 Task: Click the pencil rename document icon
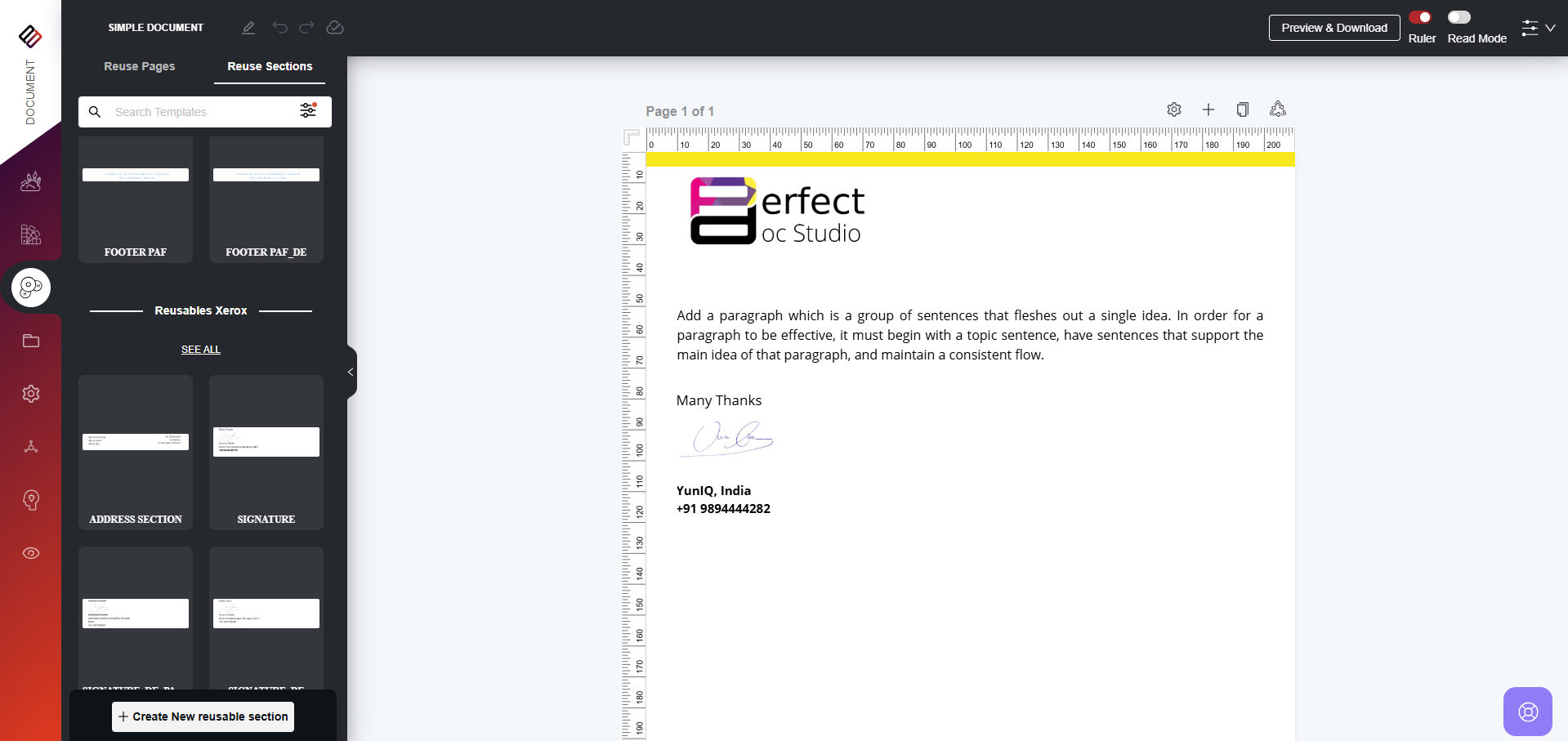pyautogui.click(x=248, y=28)
